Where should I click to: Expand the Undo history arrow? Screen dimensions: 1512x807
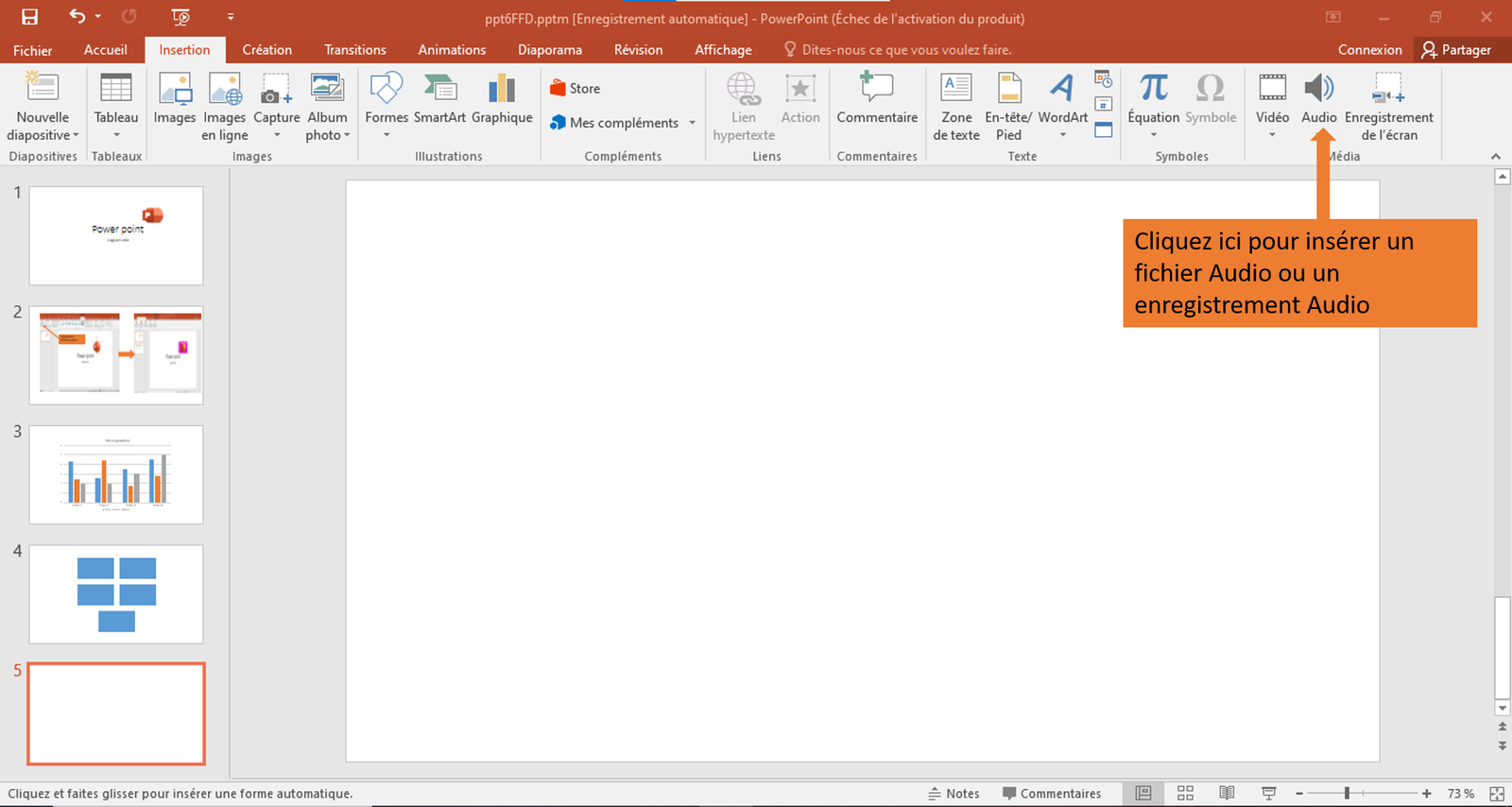coord(98,16)
